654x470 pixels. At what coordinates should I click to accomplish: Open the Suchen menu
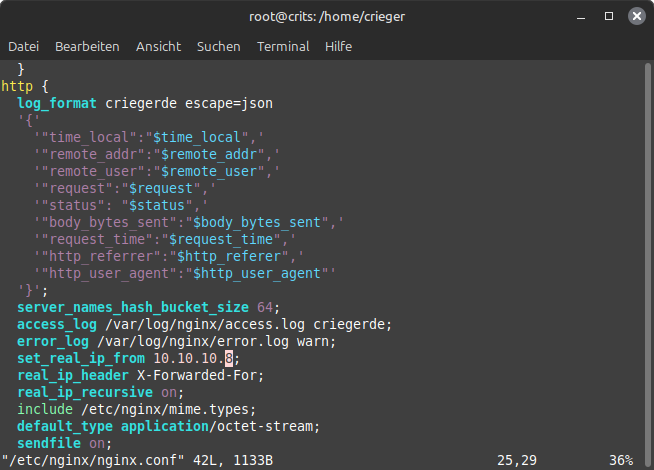(x=219, y=46)
